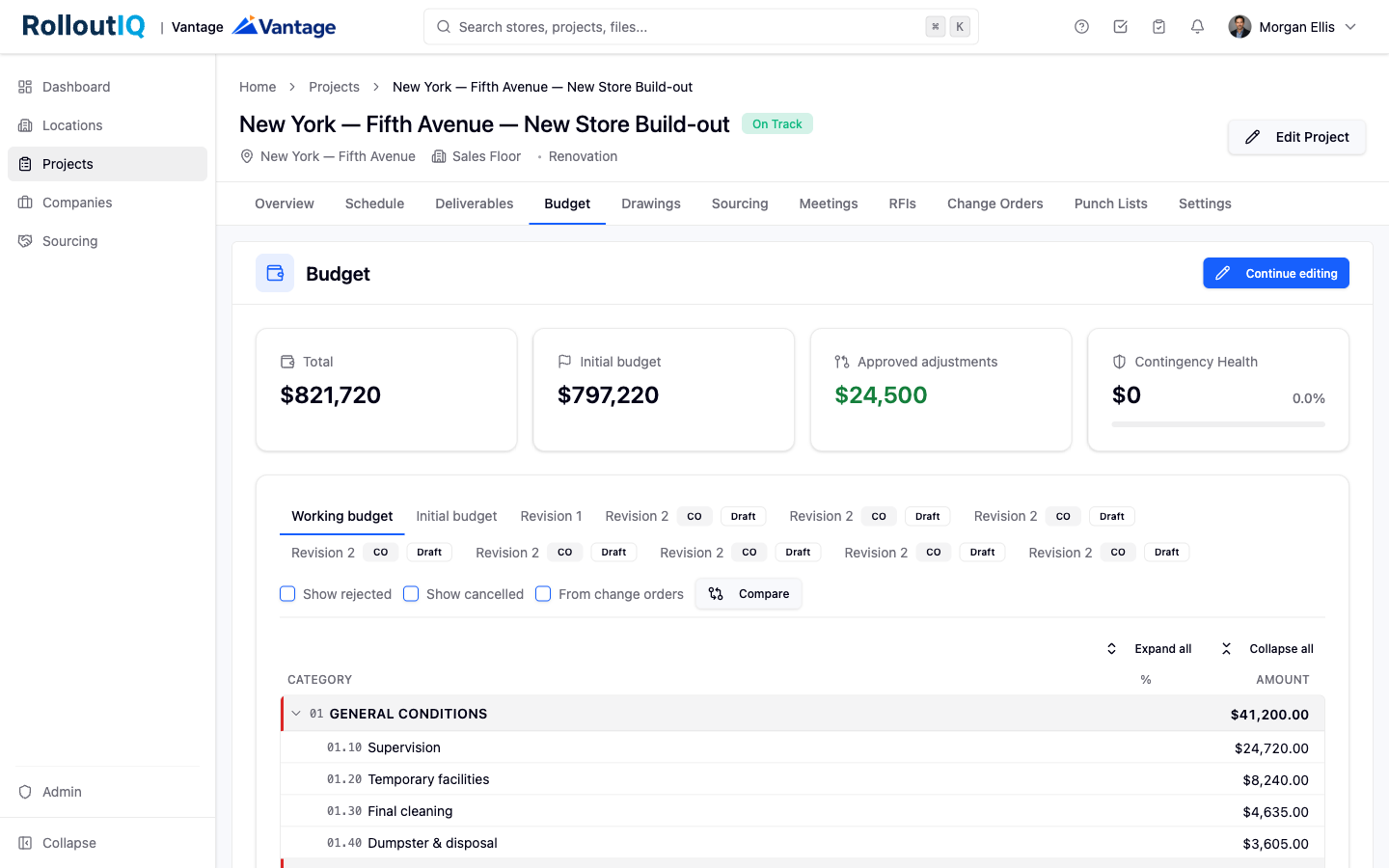Click the $797,220 initial budget value
This screenshot has width=1389, height=868.
click(x=608, y=395)
